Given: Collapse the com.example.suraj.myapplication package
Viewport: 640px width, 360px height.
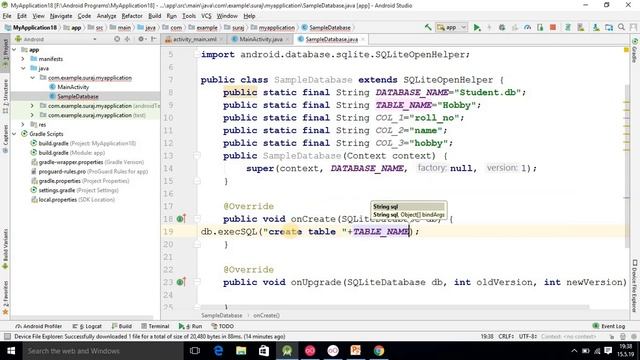Looking at the screenshot, I should pos(33,78).
